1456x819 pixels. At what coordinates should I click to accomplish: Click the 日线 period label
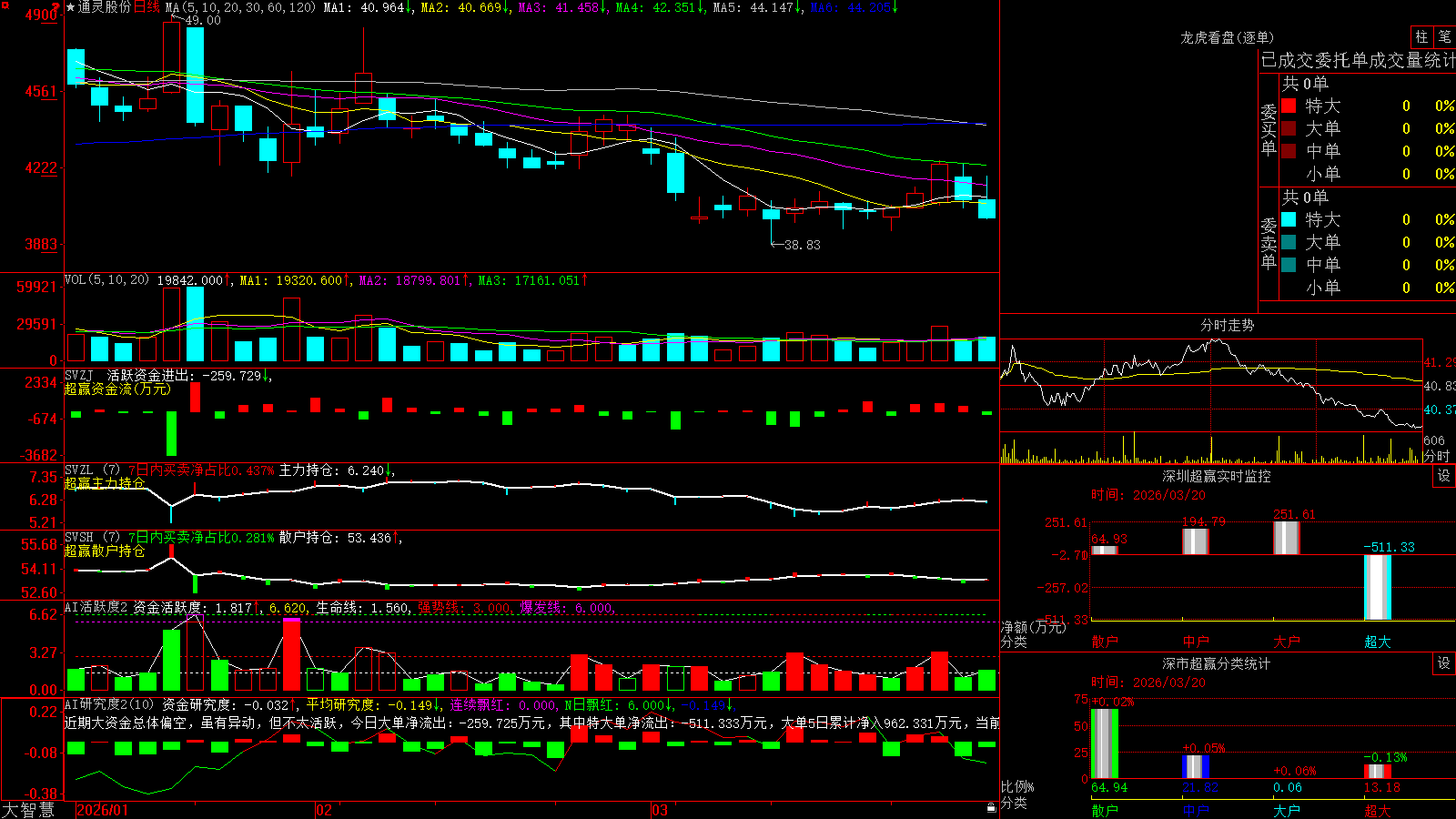(x=147, y=7)
